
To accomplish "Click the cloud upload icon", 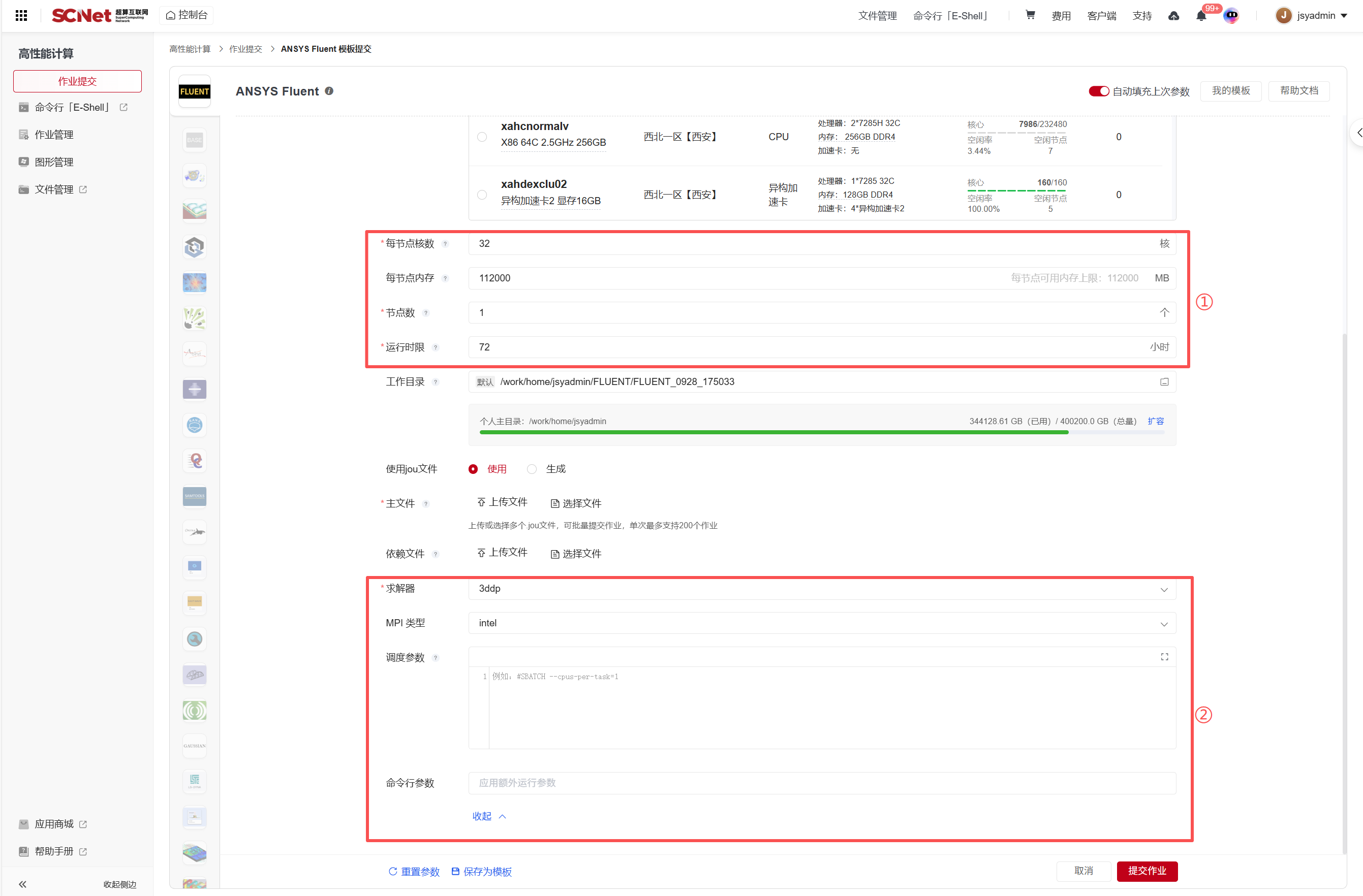I will (1173, 16).
